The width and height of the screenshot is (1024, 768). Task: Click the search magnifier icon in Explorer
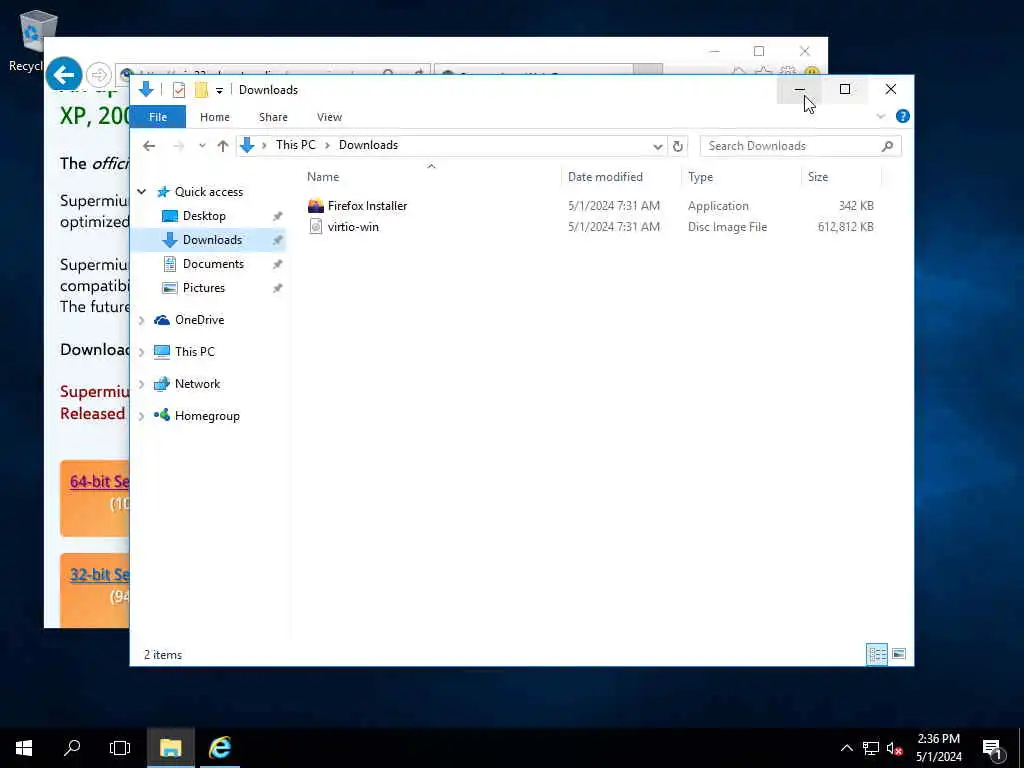coord(887,146)
